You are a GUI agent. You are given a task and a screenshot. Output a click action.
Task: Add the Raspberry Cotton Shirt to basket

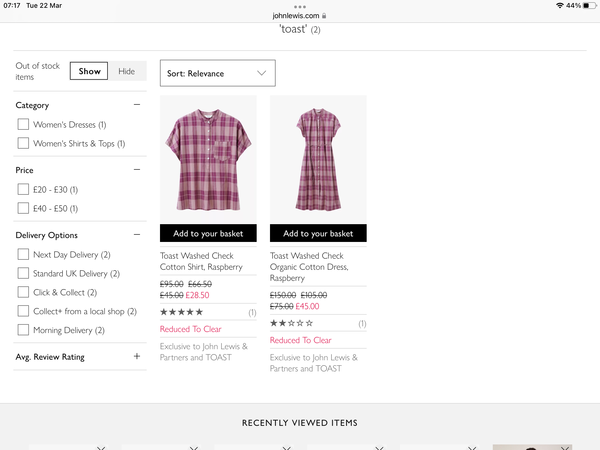pyautogui.click(x=208, y=233)
